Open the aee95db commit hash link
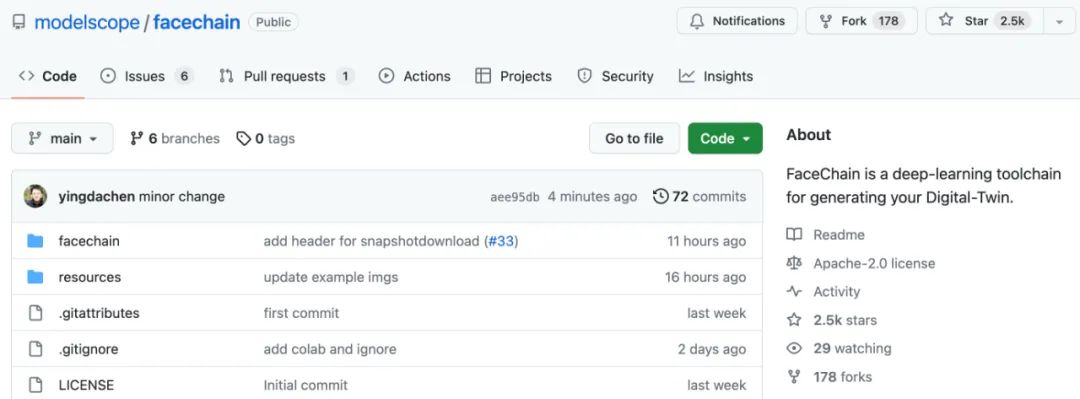Viewport: 1080px width, 399px height. click(515, 197)
